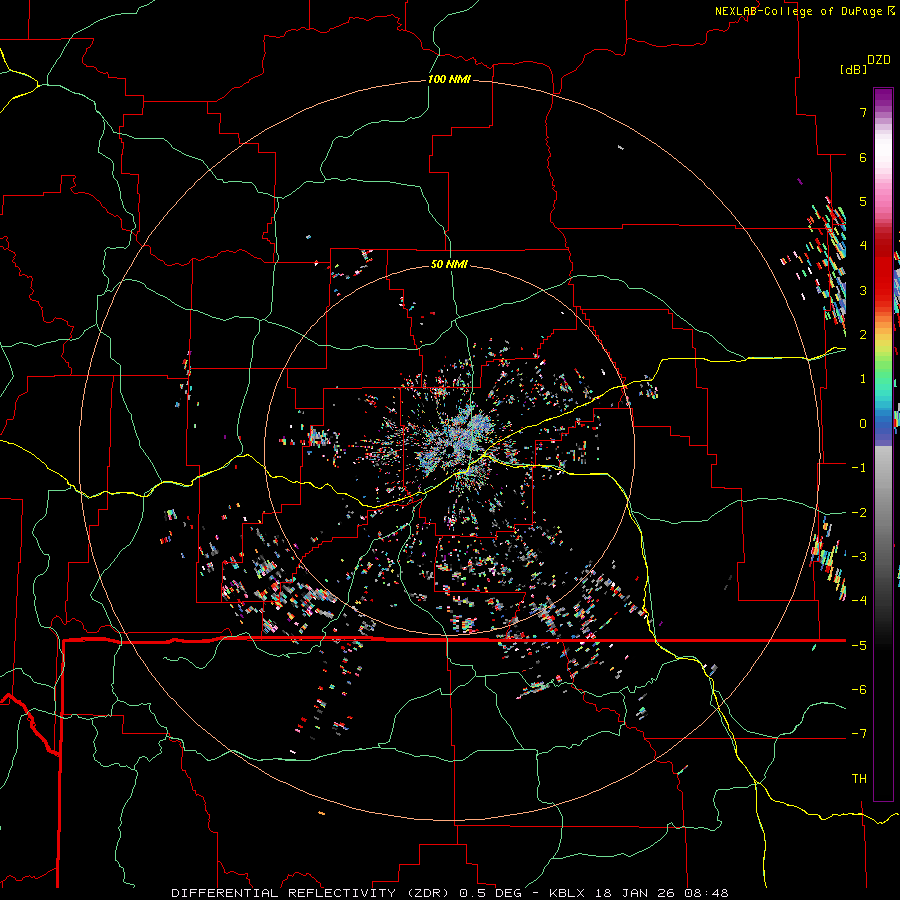Click the '-1' tick value on the color scale
Image resolution: width=900 pixels, height=900 pixels.
(x=859, y=468)
